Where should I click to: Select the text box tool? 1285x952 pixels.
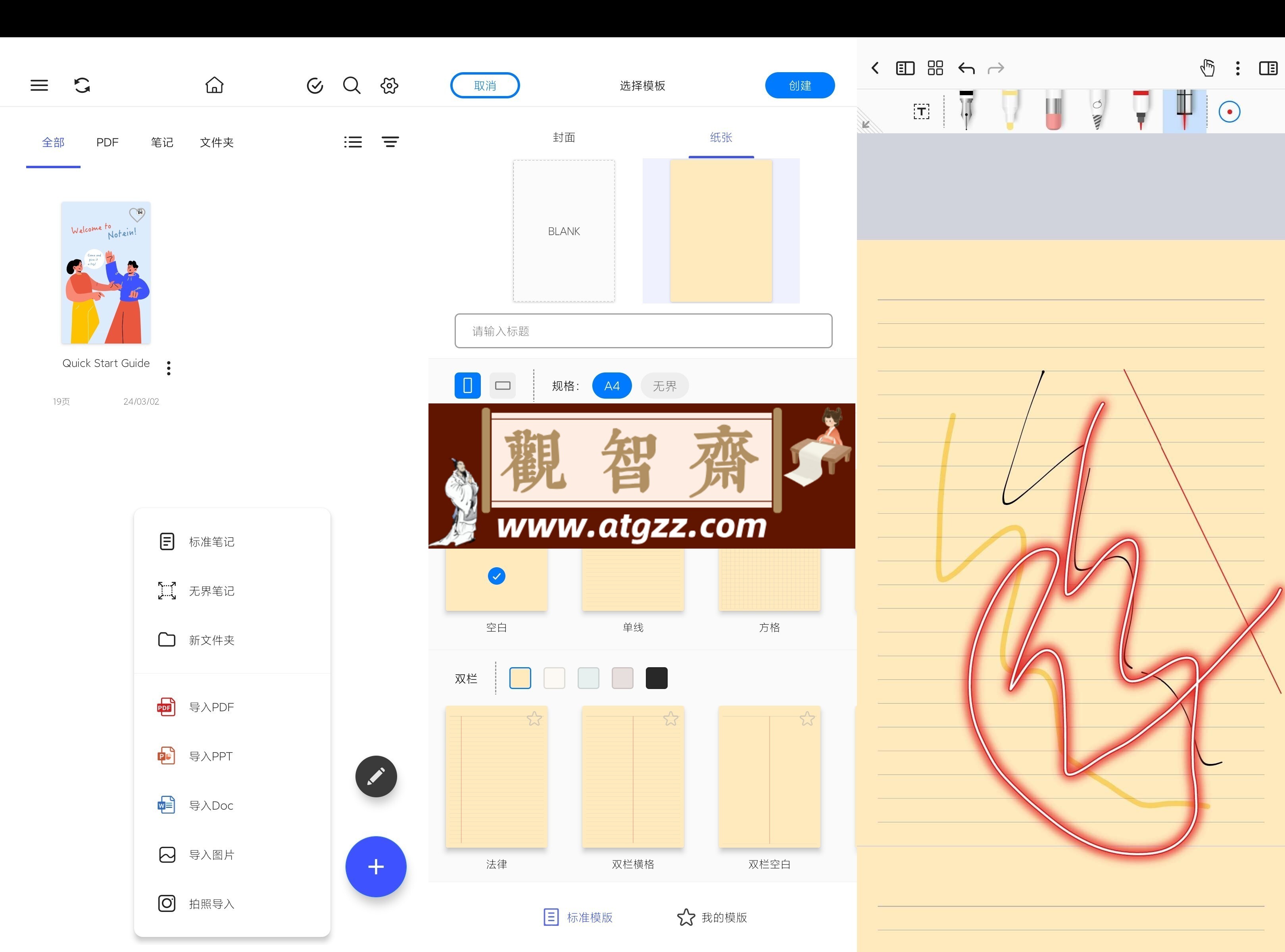point(921,111)
